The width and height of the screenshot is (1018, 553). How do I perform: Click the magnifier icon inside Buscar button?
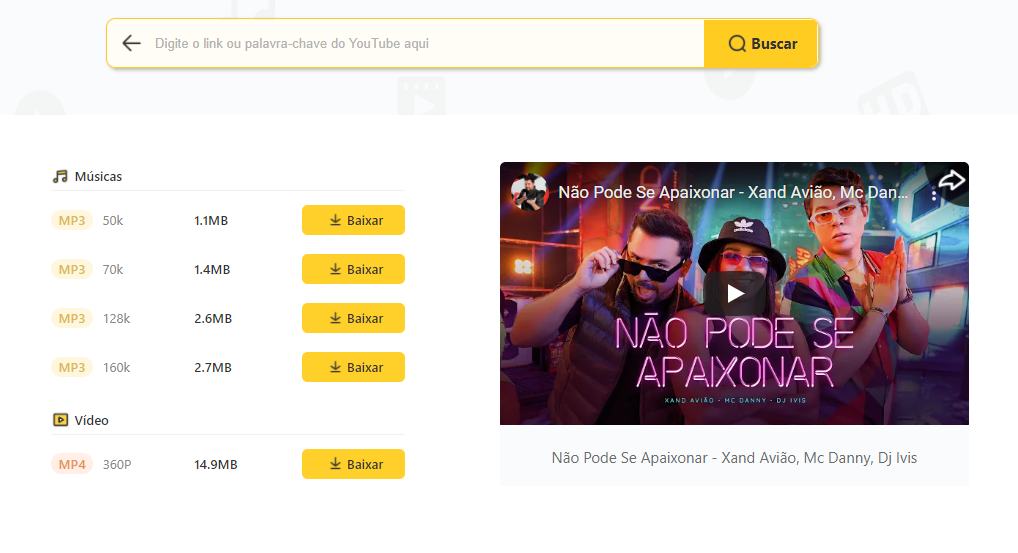click(737, 43)
